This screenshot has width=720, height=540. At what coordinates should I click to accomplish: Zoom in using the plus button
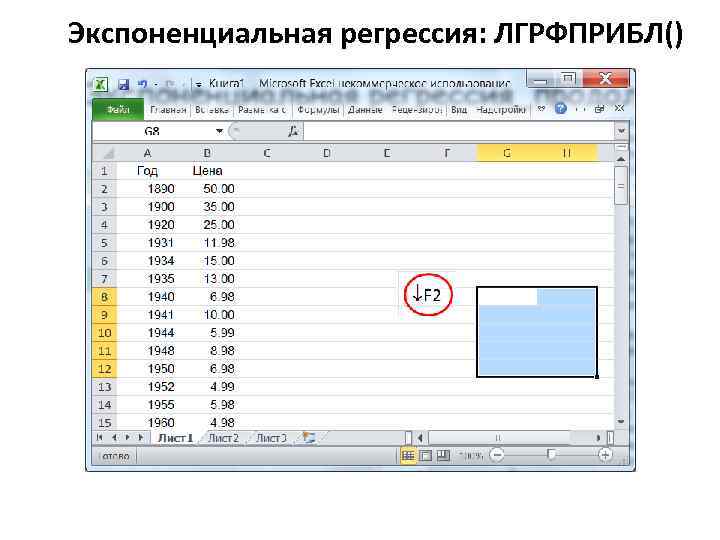pyautogui.click(x=605, y=456)
